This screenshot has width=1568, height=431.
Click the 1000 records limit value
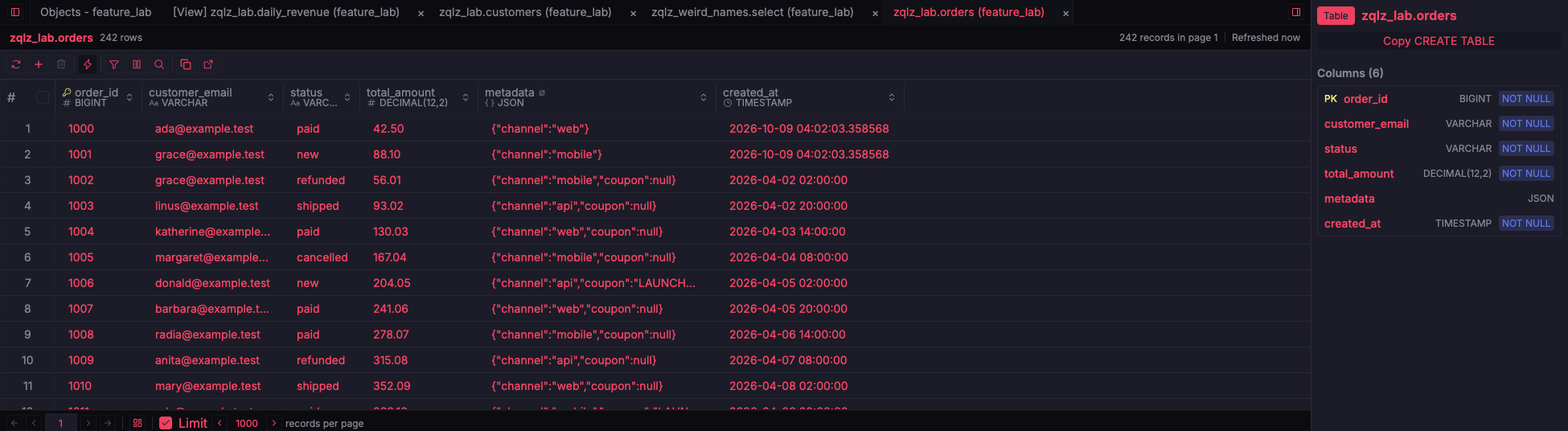[247, 423]
